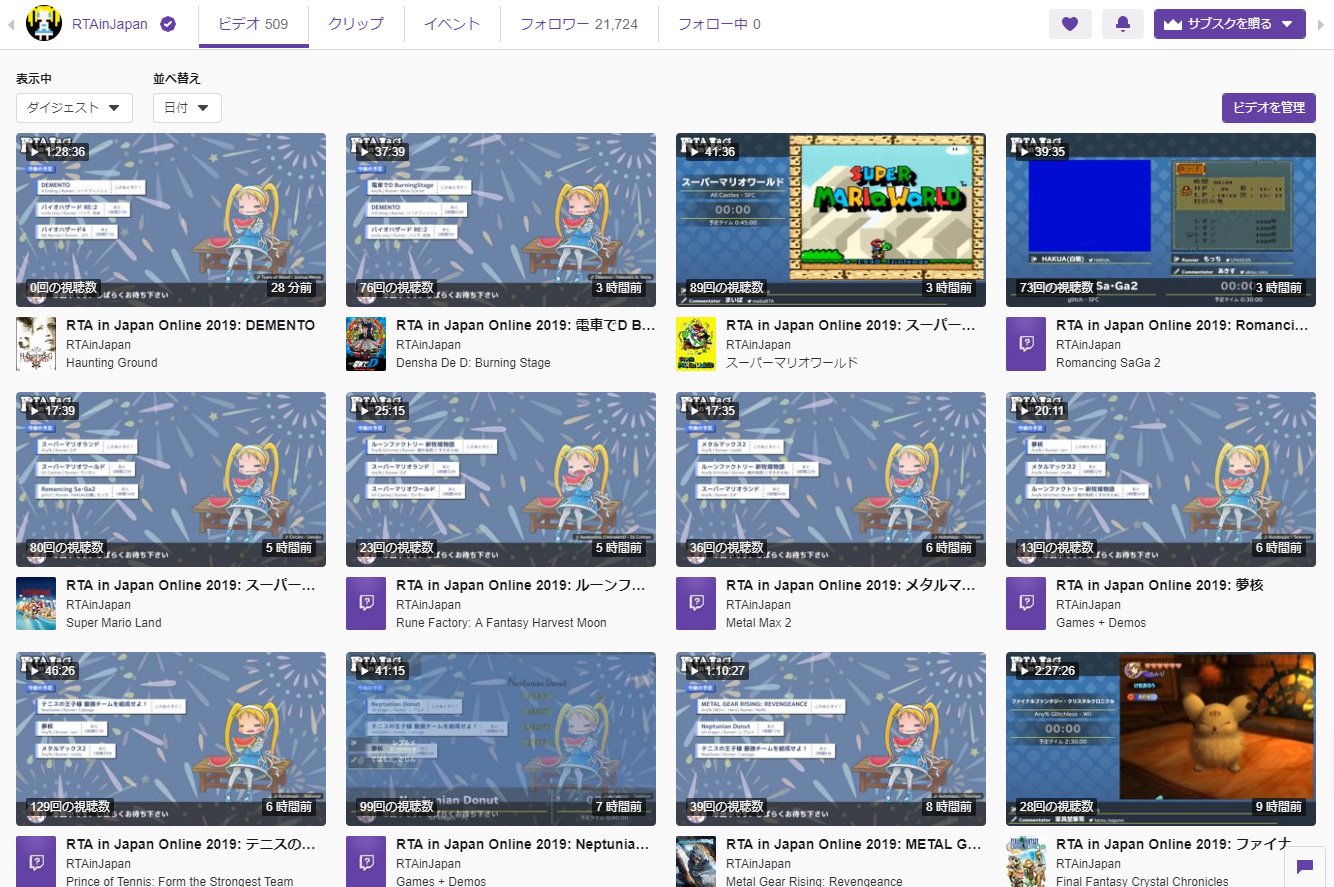1334x887 pixels.
Task: Open title RTA in Japan Online 2019: テニスの...
Action: (191, 844)
